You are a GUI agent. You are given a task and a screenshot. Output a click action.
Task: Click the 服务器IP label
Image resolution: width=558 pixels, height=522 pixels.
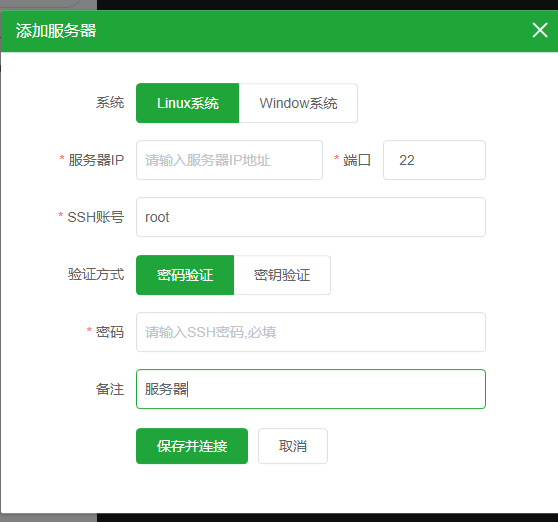click(x=96, y=160)
